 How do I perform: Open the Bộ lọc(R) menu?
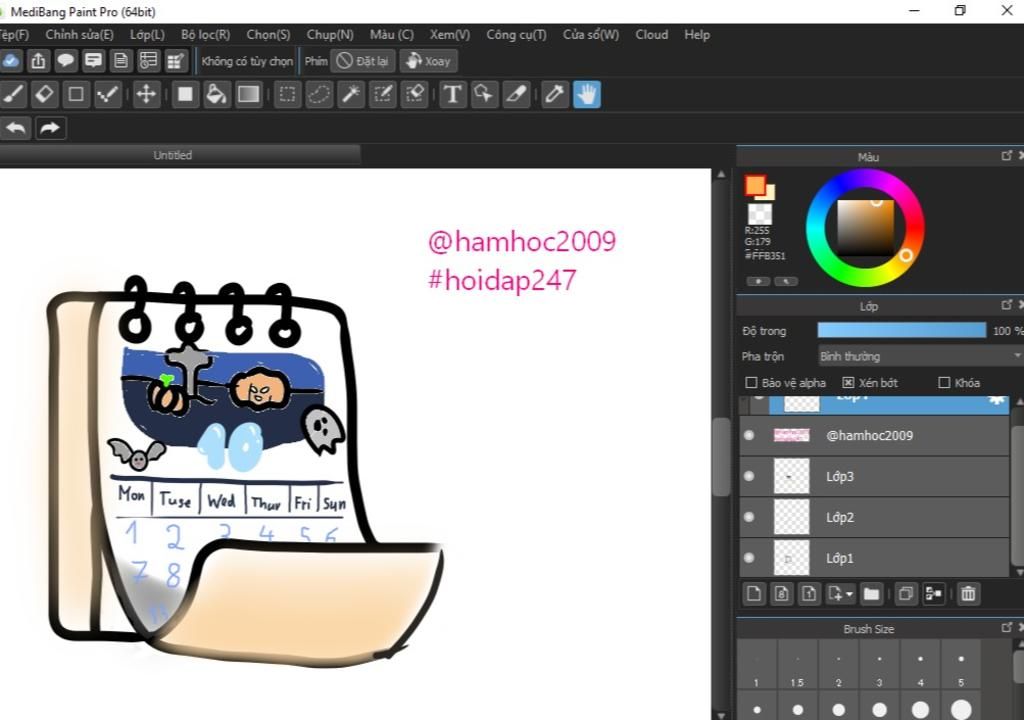pos(205,35)
